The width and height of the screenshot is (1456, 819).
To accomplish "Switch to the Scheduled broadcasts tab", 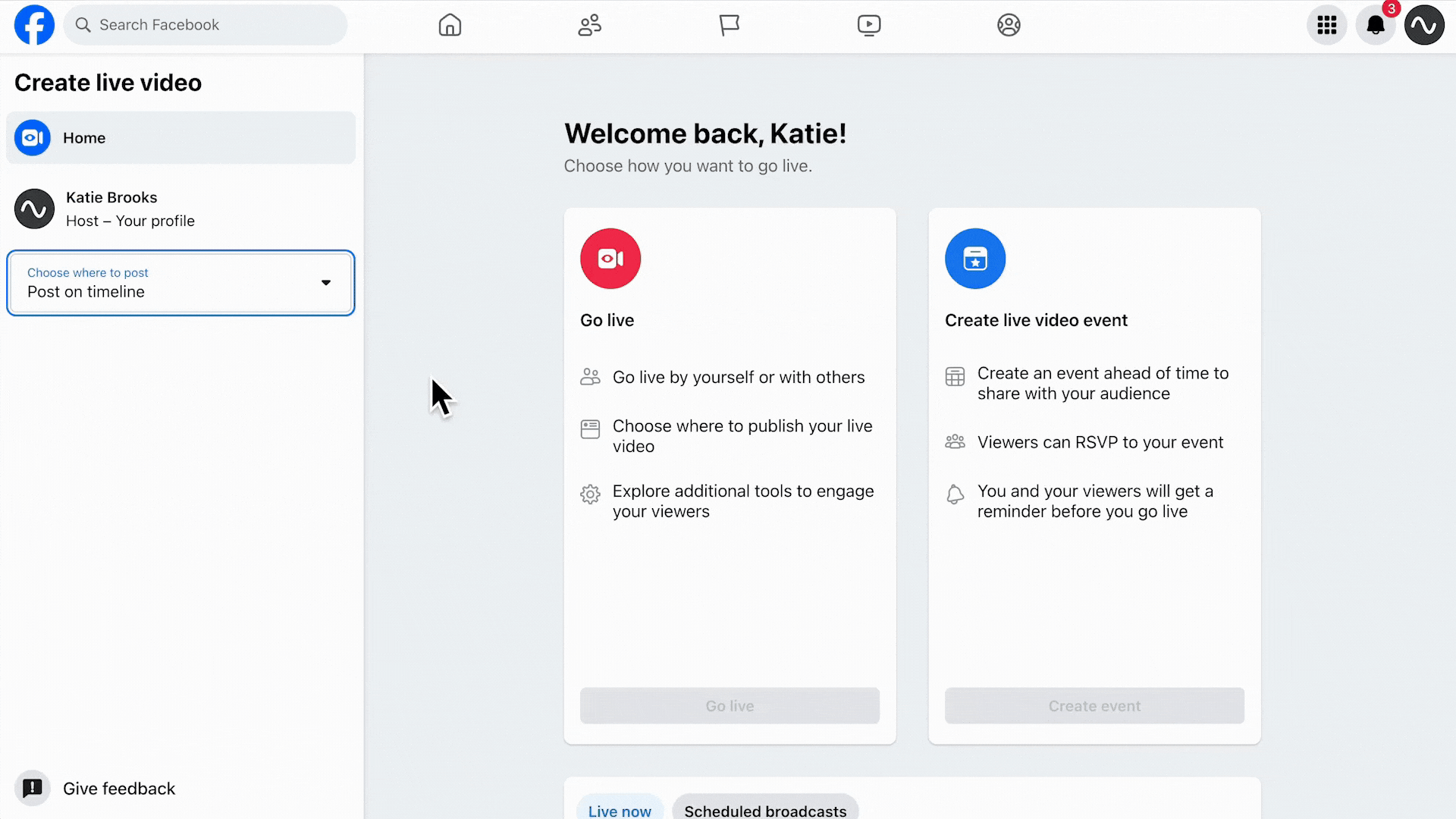I will click(765, 810).
